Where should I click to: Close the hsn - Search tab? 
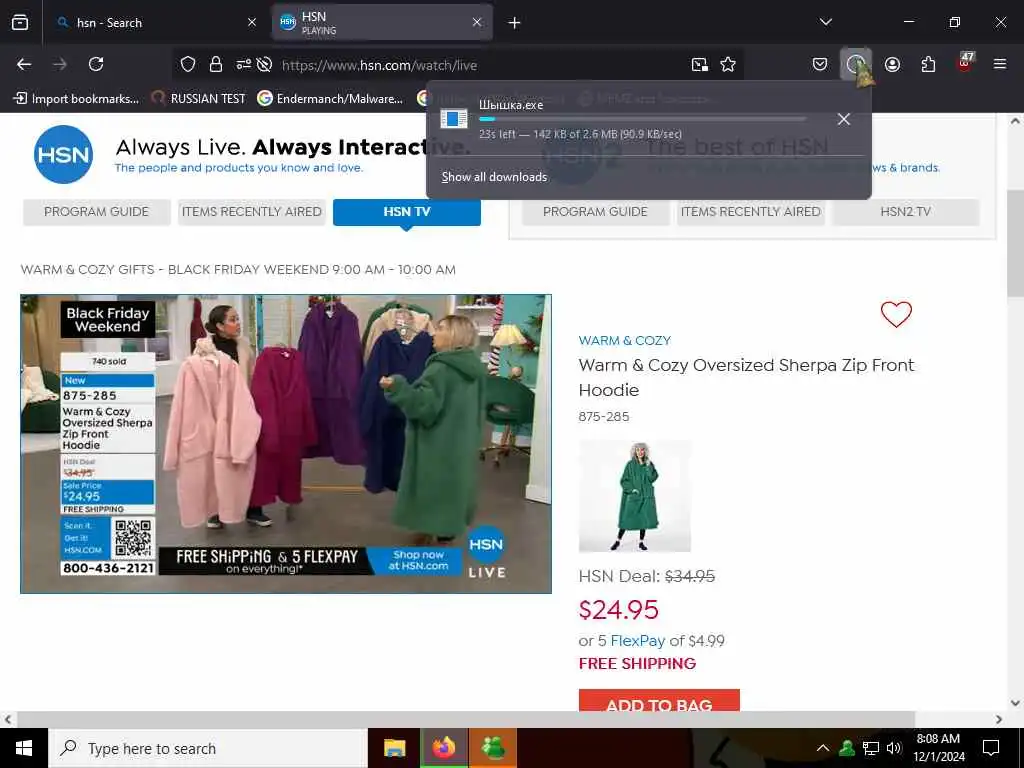tap(251, 22)
